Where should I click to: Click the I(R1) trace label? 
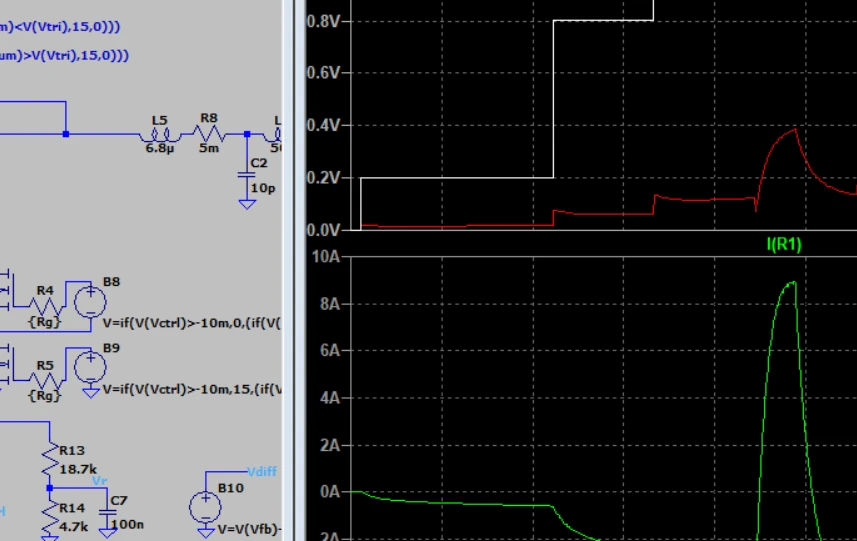click(x=784, y=244)
